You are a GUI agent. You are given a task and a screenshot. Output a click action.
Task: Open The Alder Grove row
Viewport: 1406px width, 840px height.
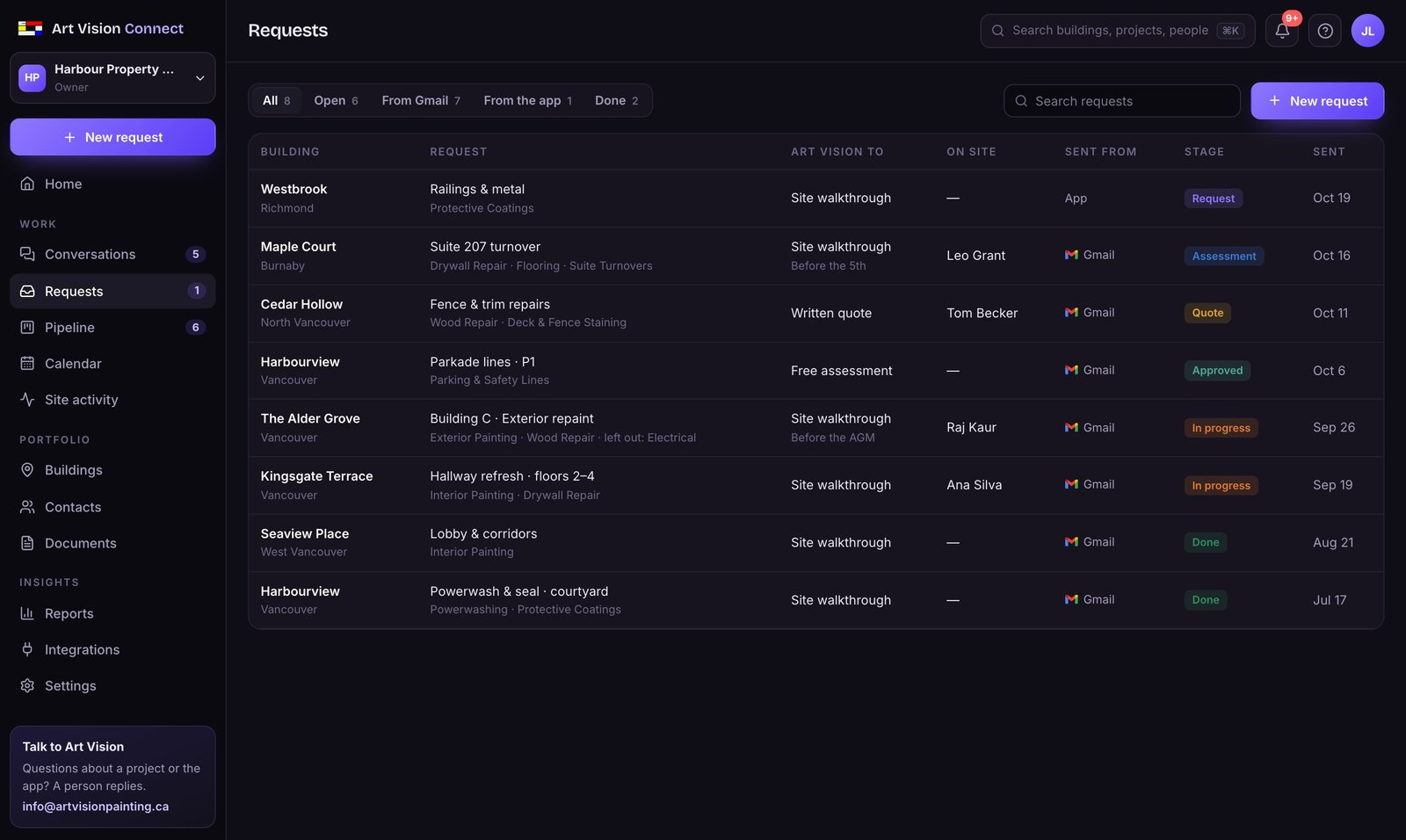click(815, 428)
